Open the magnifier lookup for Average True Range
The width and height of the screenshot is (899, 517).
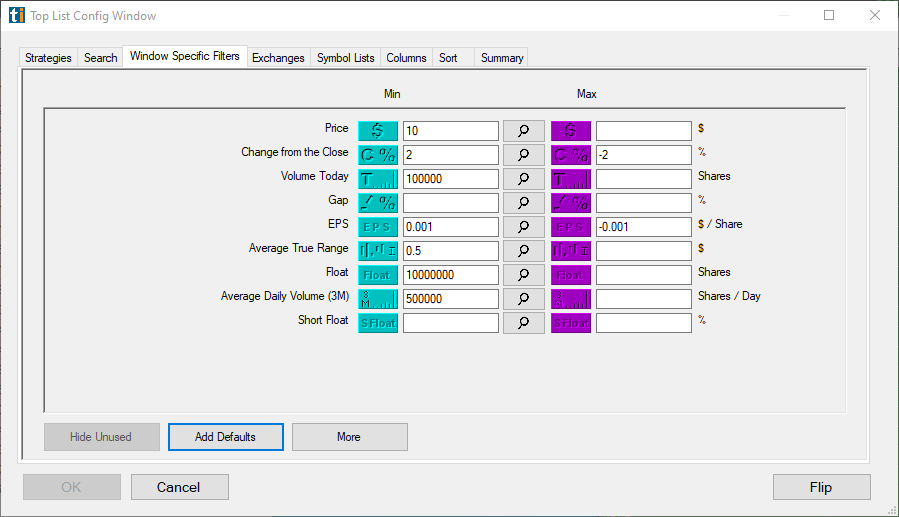(x=523, y=251)
